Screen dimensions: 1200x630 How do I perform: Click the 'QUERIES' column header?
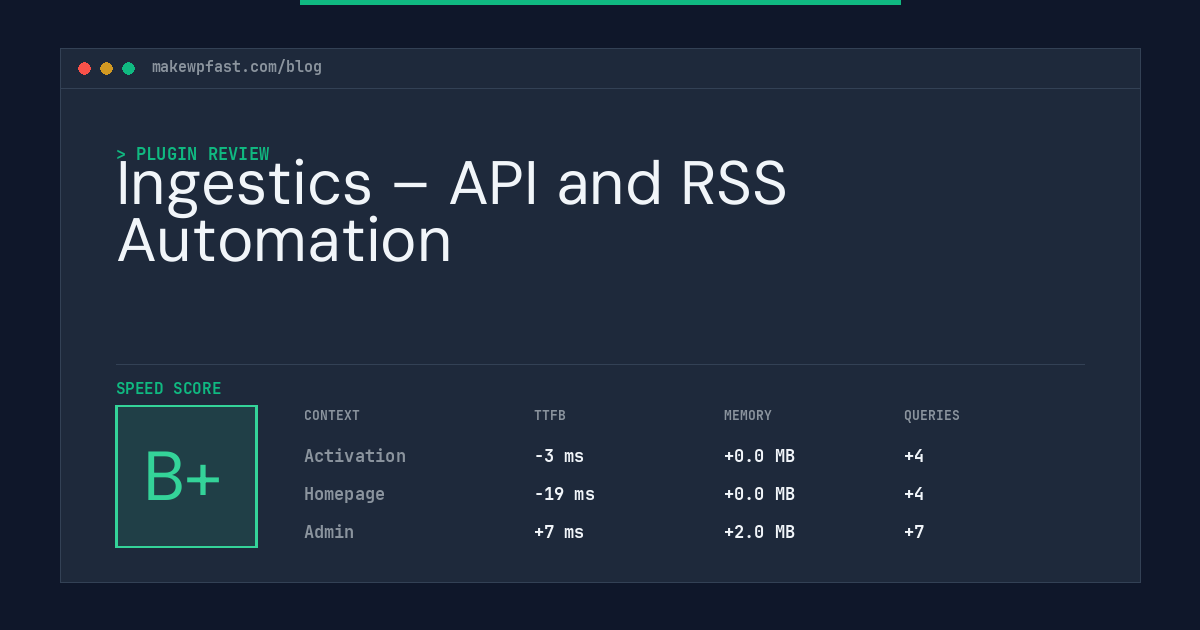pos(932,416)
